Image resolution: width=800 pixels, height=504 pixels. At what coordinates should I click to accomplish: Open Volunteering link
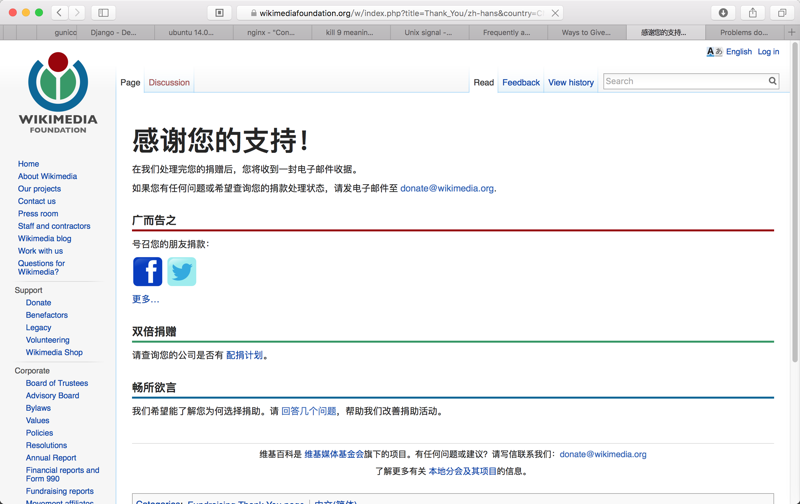tap(47, 340)
